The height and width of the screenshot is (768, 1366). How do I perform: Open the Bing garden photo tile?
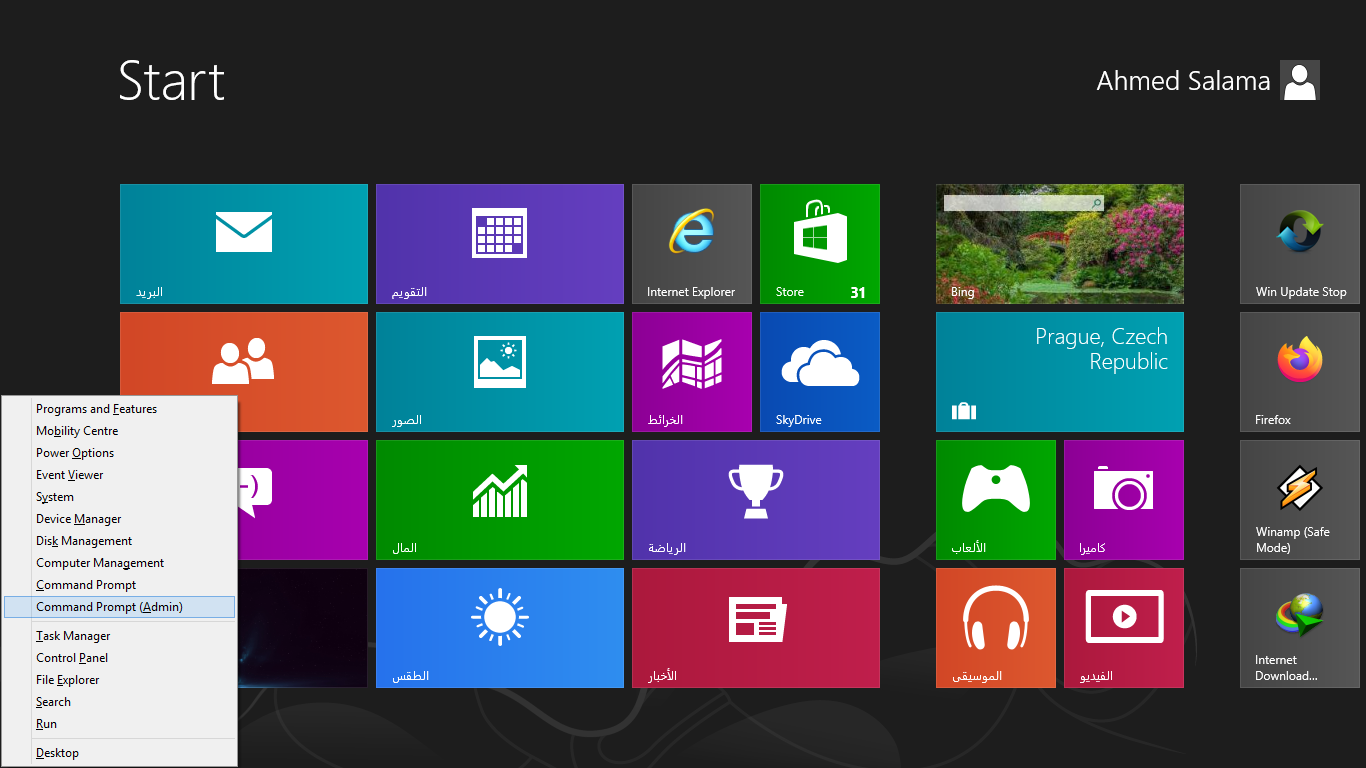pos(1060,244)
